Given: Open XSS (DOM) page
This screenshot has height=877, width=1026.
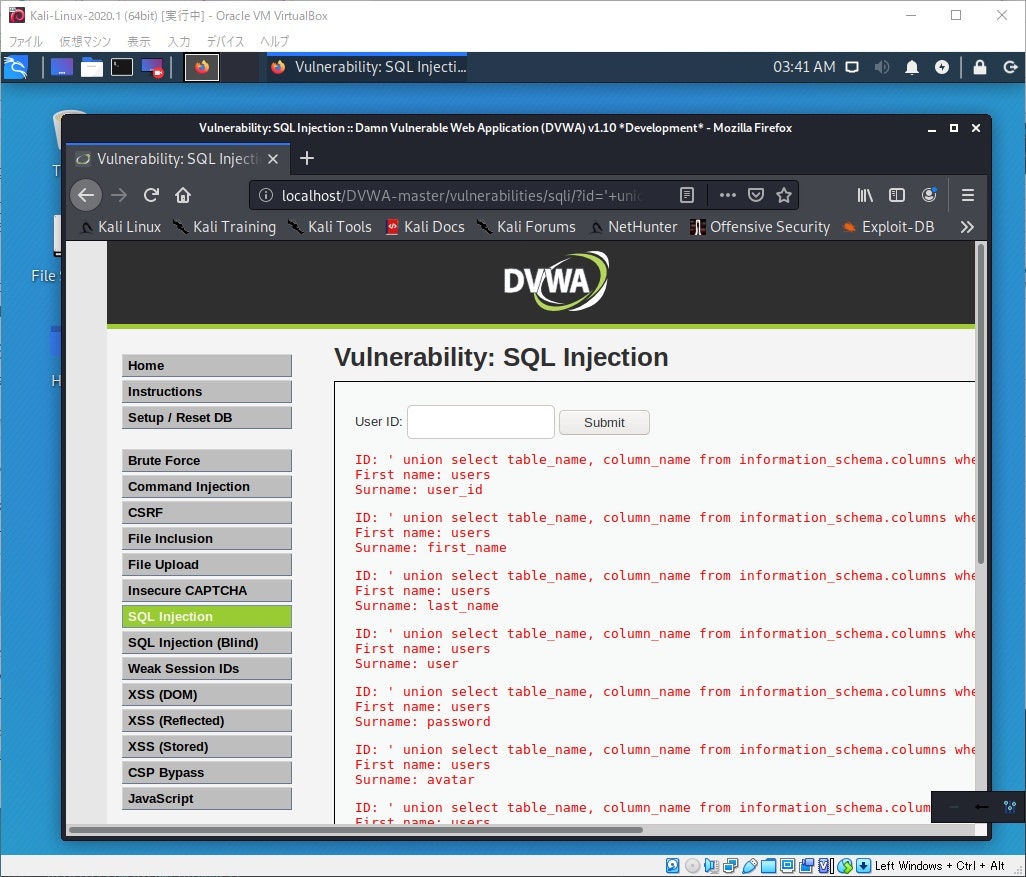Looking at the screenshot, I should (207, 695).
